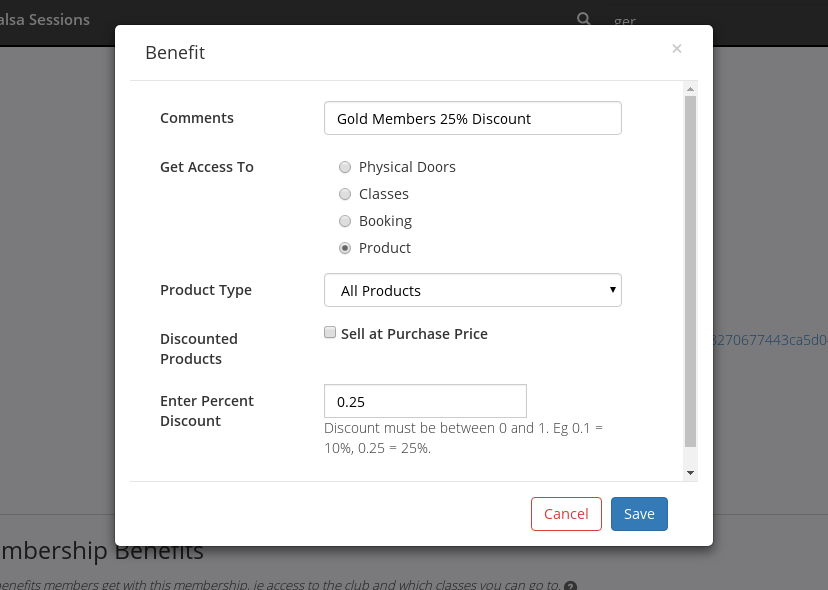Select the Booking radio button
Viewport: 828px width, 590px height.
[345, 221]
